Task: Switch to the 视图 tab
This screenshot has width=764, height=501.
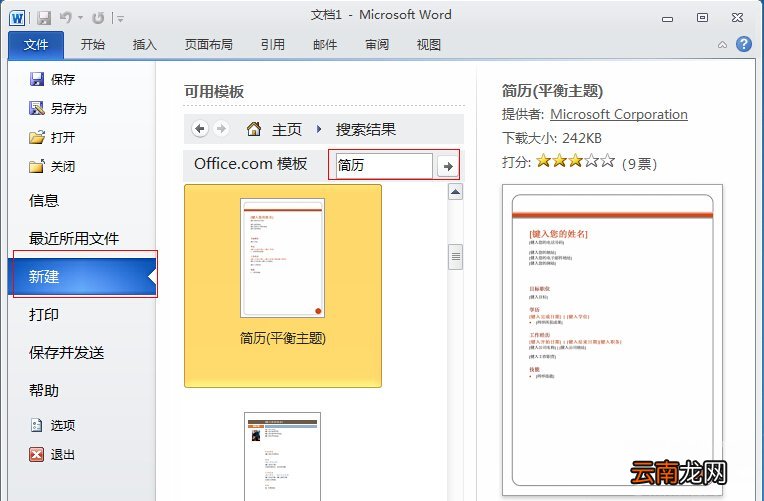Action: 428,45
